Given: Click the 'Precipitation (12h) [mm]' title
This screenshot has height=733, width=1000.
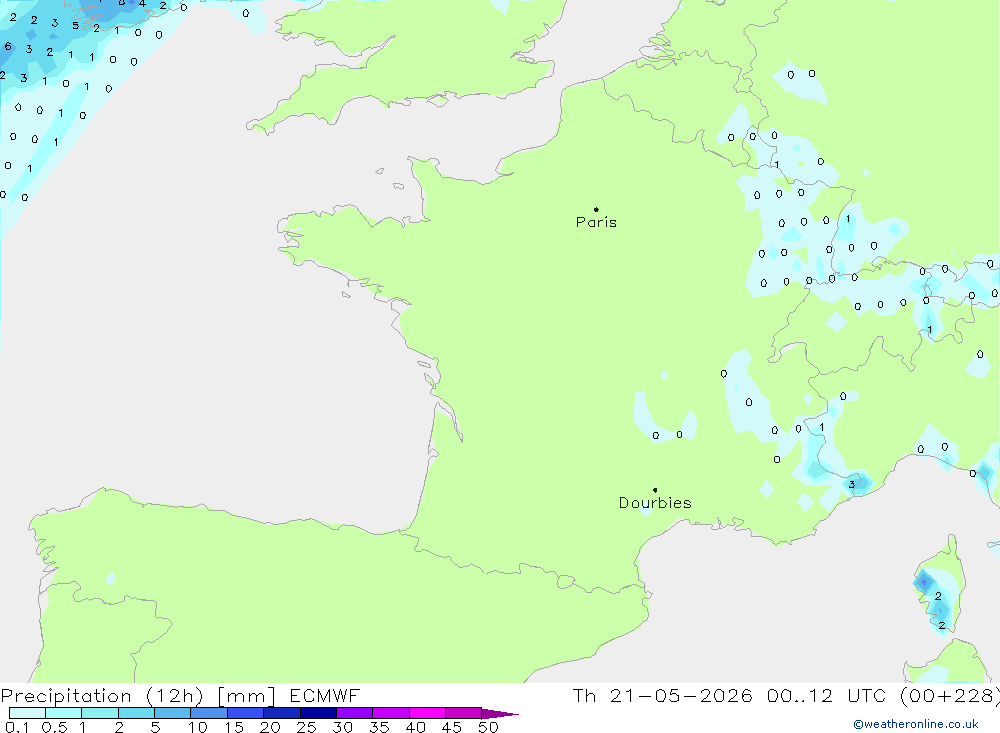Looking at the screenshot, I should [x=138, y=696].
